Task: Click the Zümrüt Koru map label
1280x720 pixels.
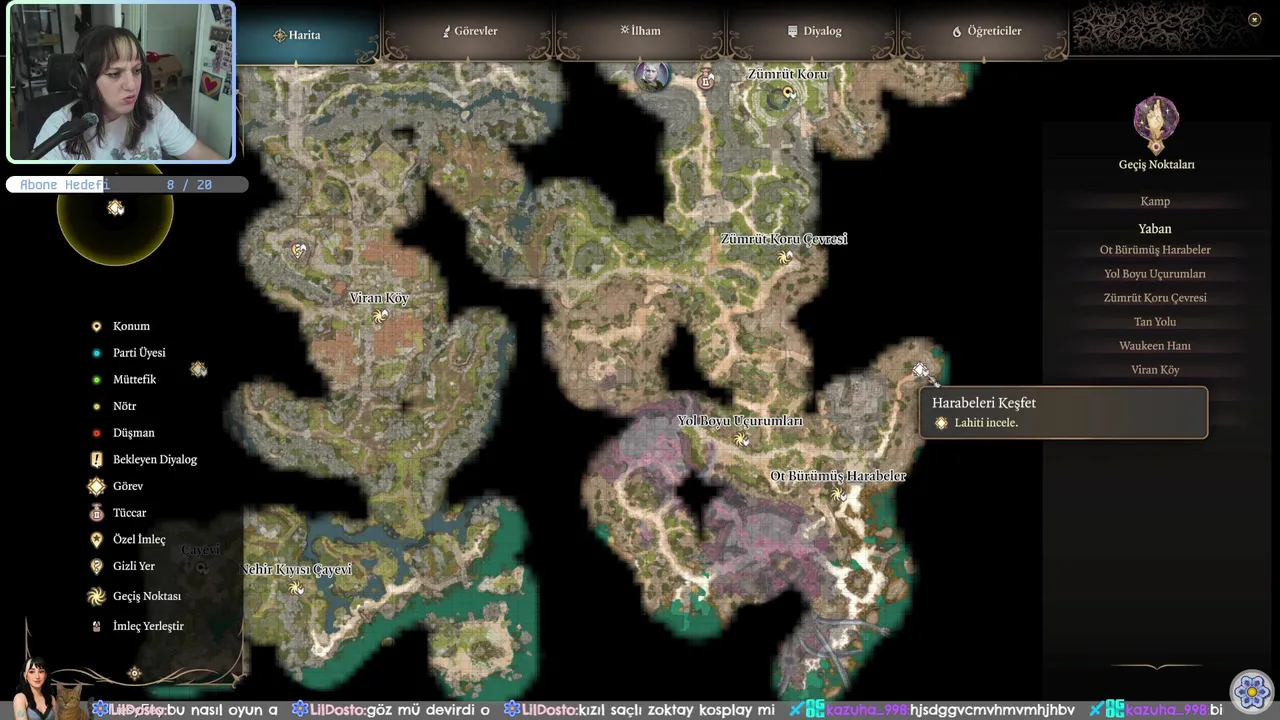Action: pyautogui.click(x=788, y=74)
